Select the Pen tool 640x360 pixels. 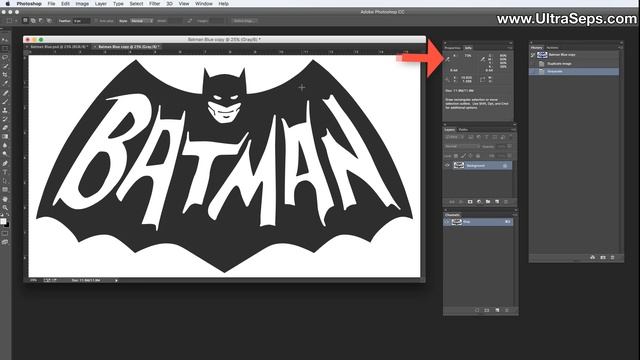coord(5,163)
